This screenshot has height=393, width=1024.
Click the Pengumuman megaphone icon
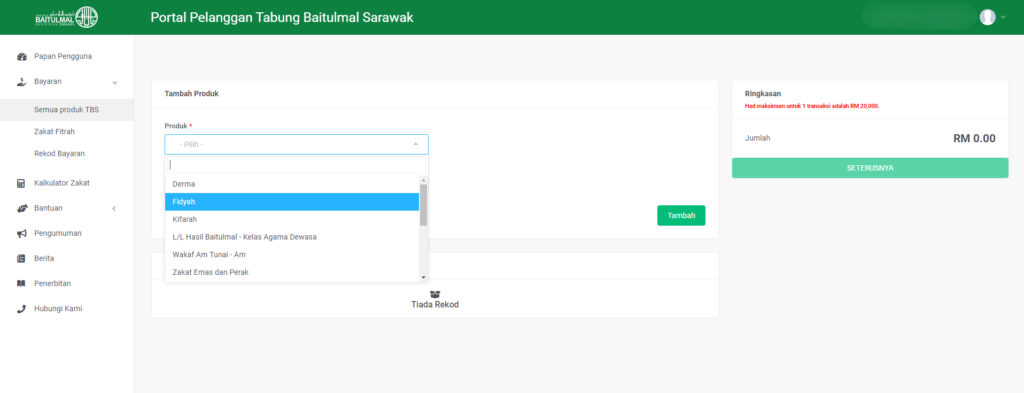pyautogui.click(x=21, y=234)
